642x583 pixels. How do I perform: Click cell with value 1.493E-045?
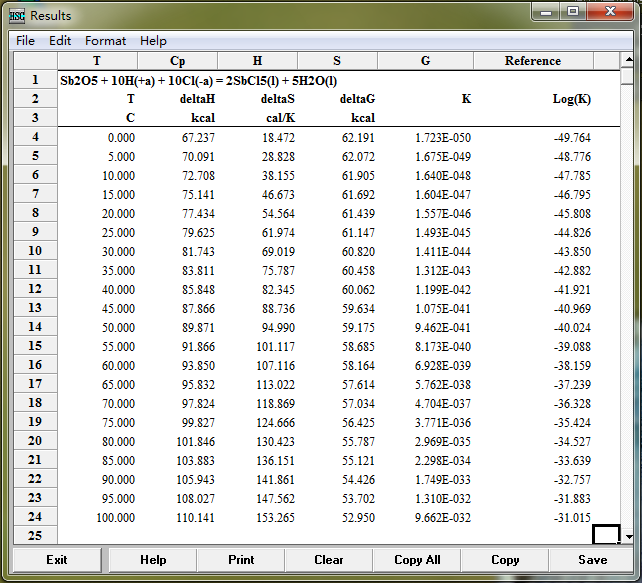[443, 233]
